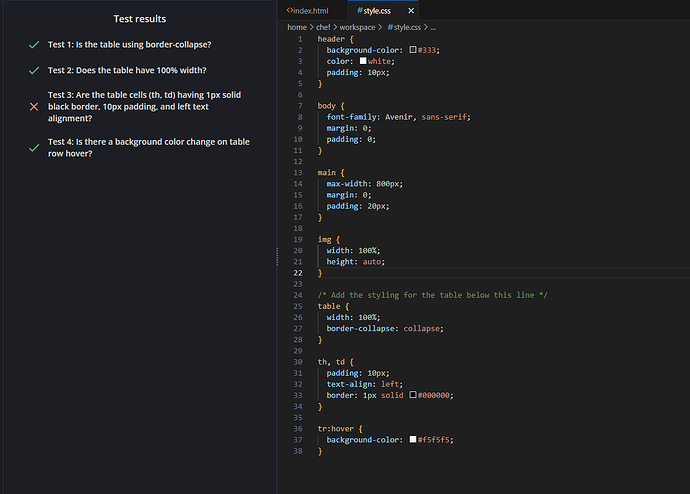
Task: Click the 'height: auto' declaration
Action: click(356, 261)
